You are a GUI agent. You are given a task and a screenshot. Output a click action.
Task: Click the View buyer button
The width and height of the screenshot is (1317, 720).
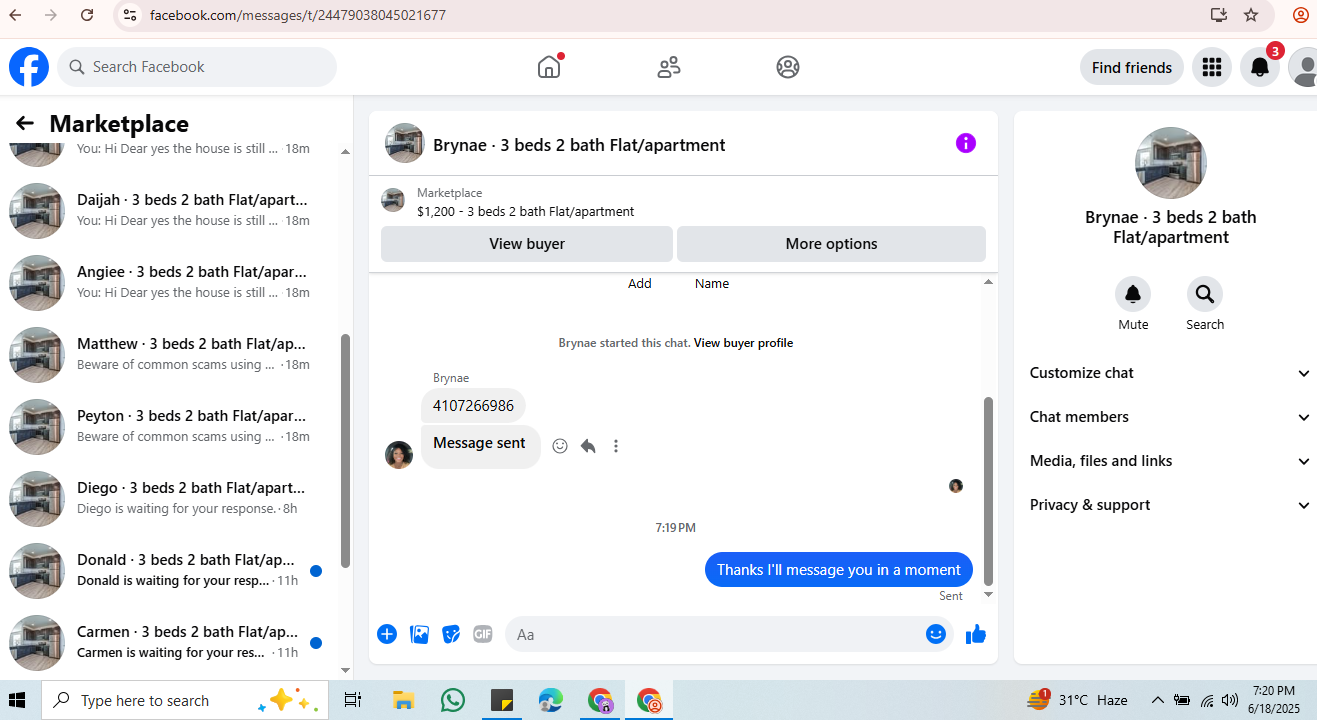coord(527,244)
